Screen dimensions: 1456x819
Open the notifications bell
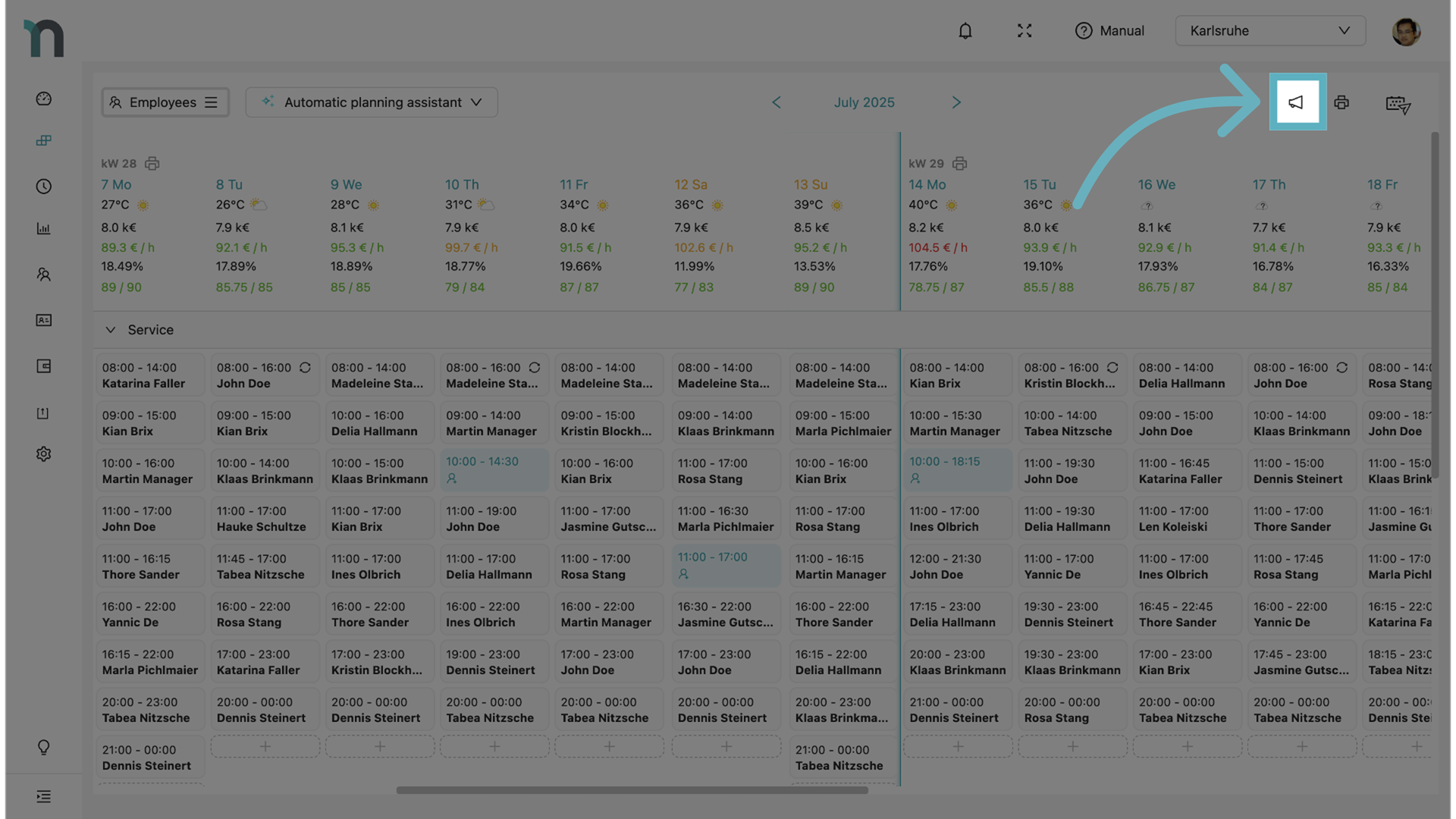965,31
